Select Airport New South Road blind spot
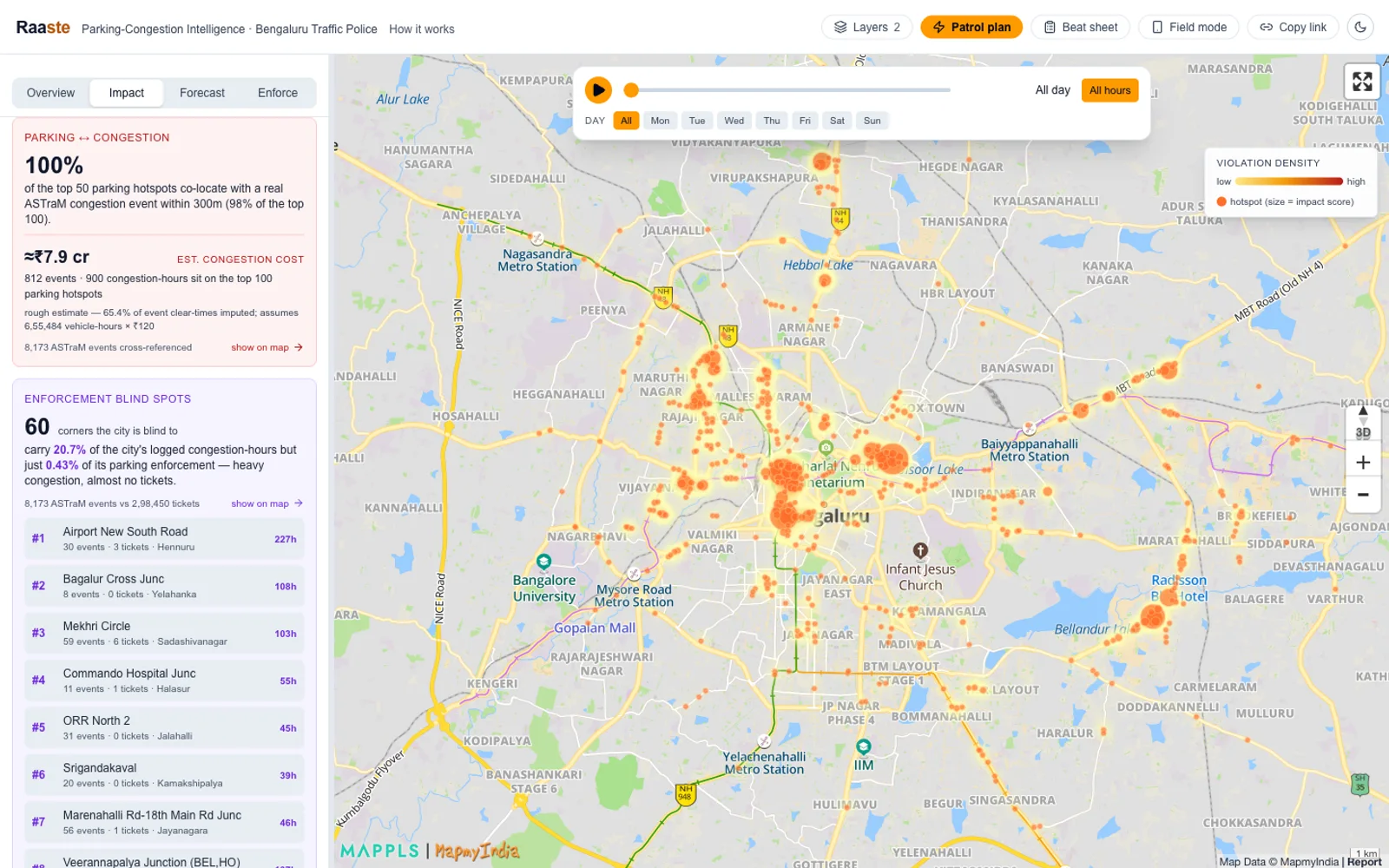1389x868 pixels. coord(164,538)
